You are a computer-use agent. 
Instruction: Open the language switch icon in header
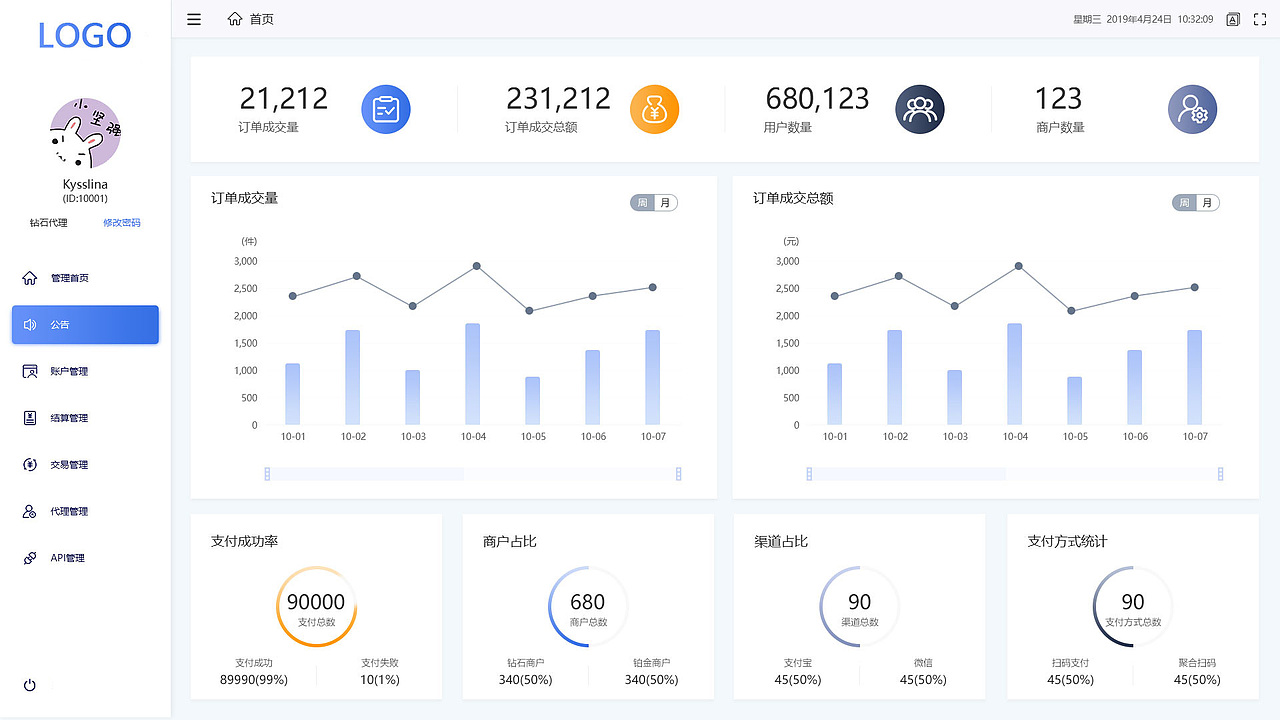click(x=1233, y=19)
